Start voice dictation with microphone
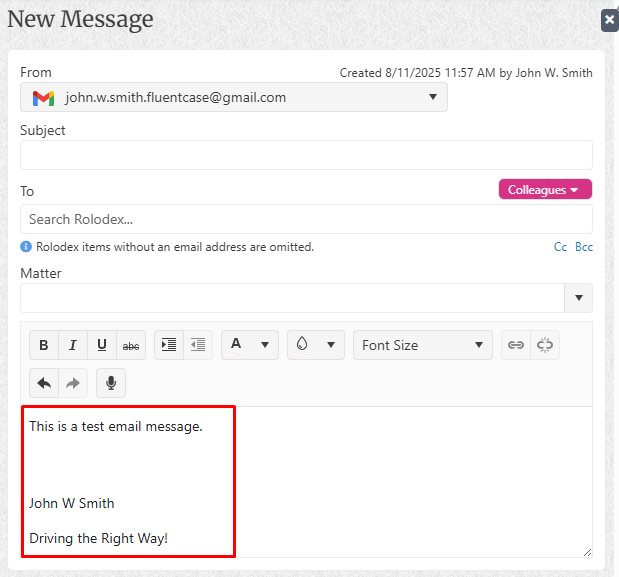 click(x=111, y=383)
